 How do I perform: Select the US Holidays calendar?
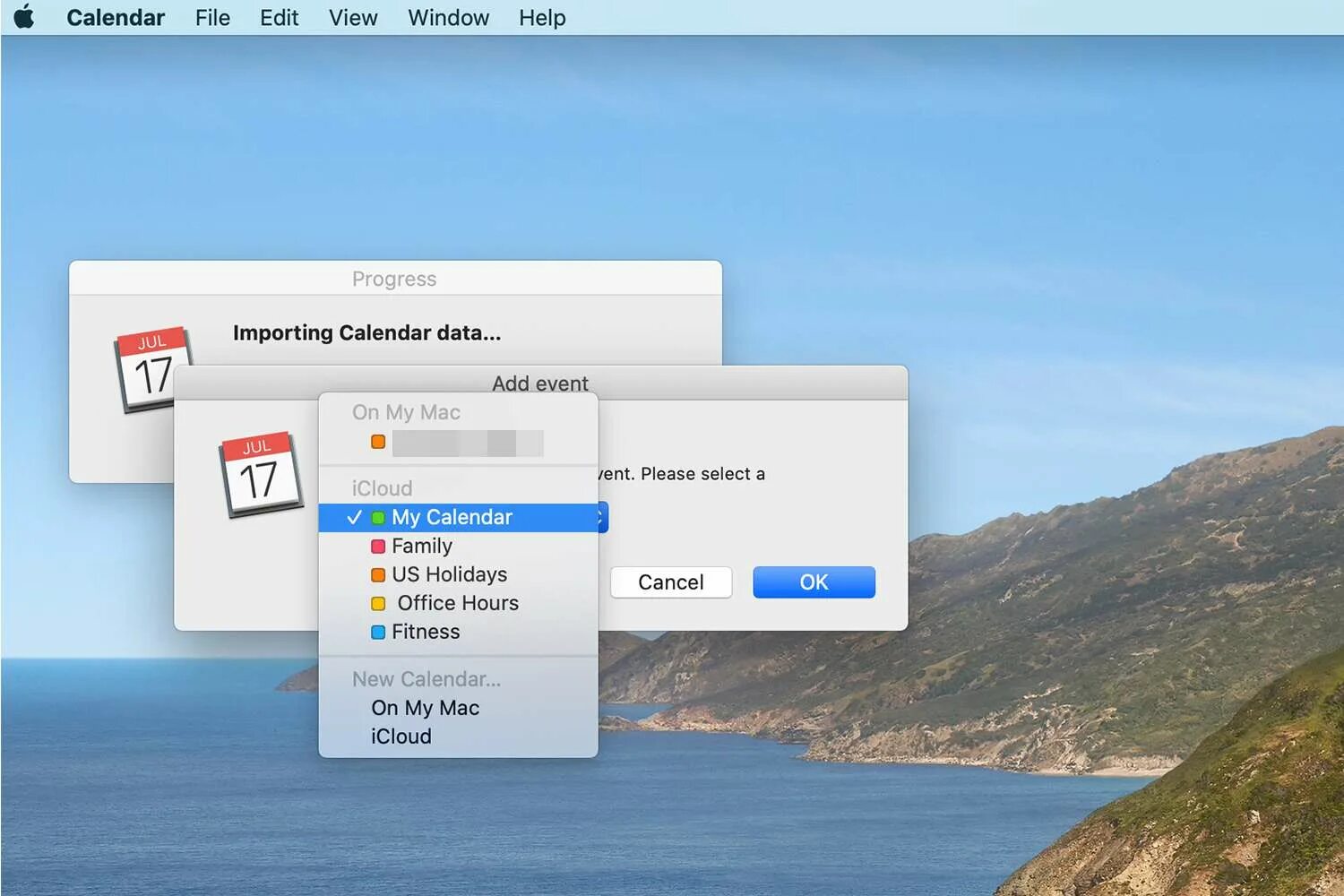(448, 574)
